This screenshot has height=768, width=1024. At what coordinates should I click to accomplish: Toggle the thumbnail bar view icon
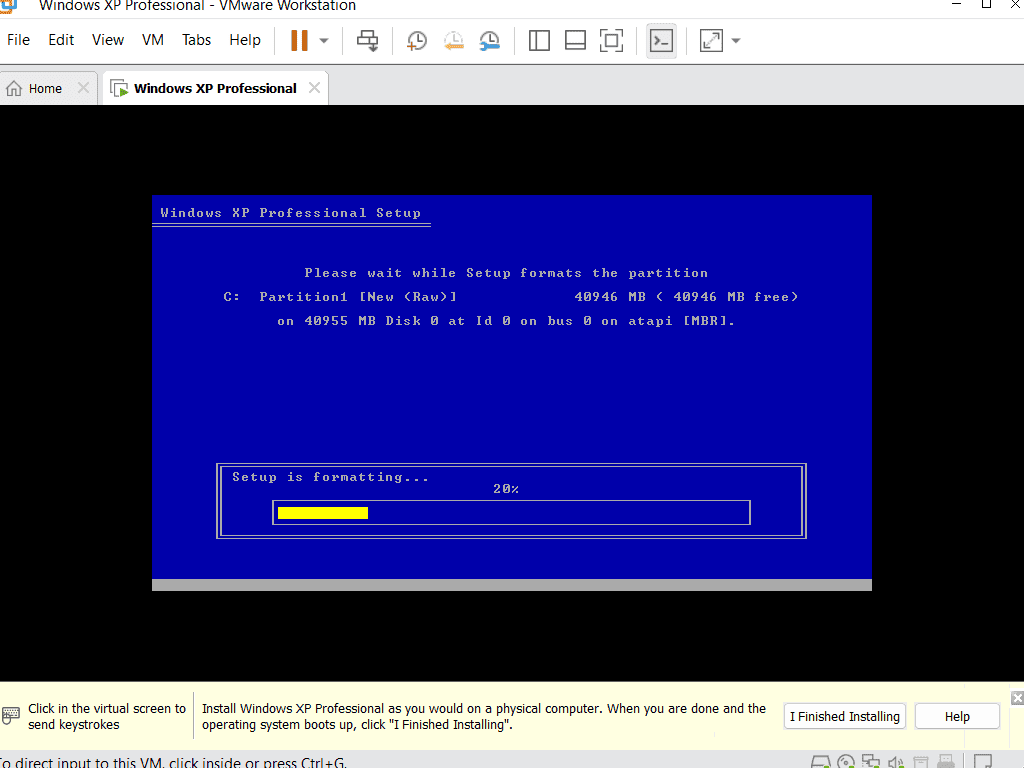tap(575, 40)
